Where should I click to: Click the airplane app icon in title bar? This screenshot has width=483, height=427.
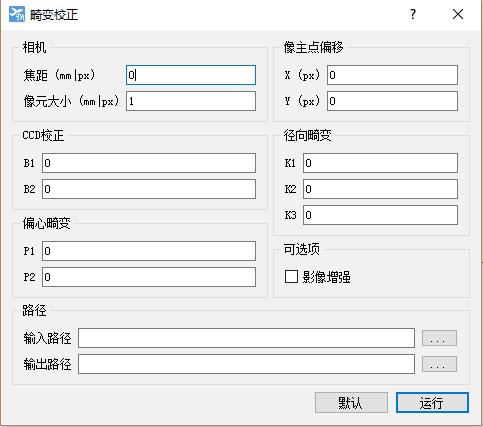[16, 14]
